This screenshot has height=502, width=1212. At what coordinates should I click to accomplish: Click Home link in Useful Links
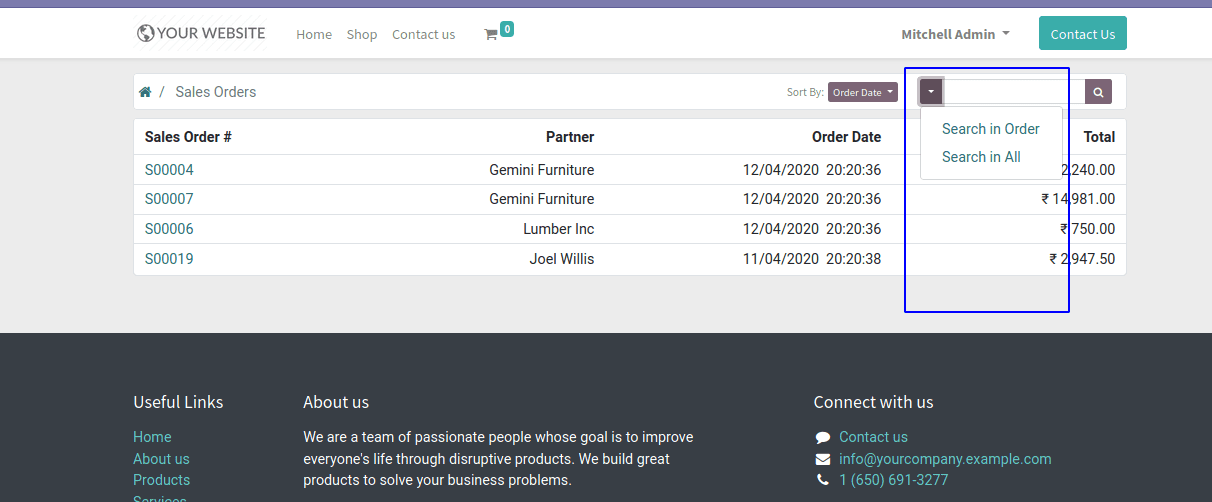click(152, 437)
